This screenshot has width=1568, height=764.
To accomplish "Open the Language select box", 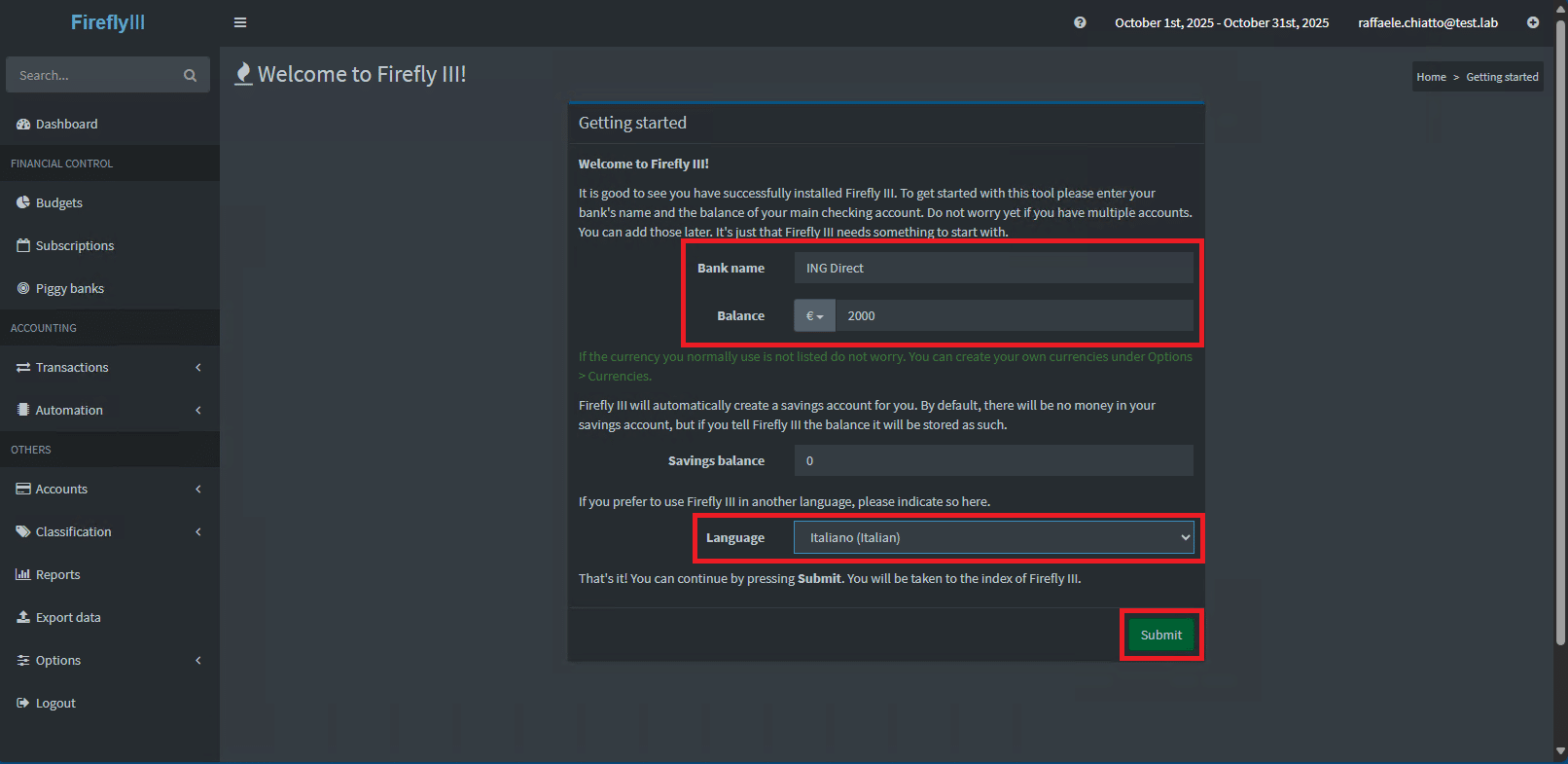I will (x=993, y=538).
